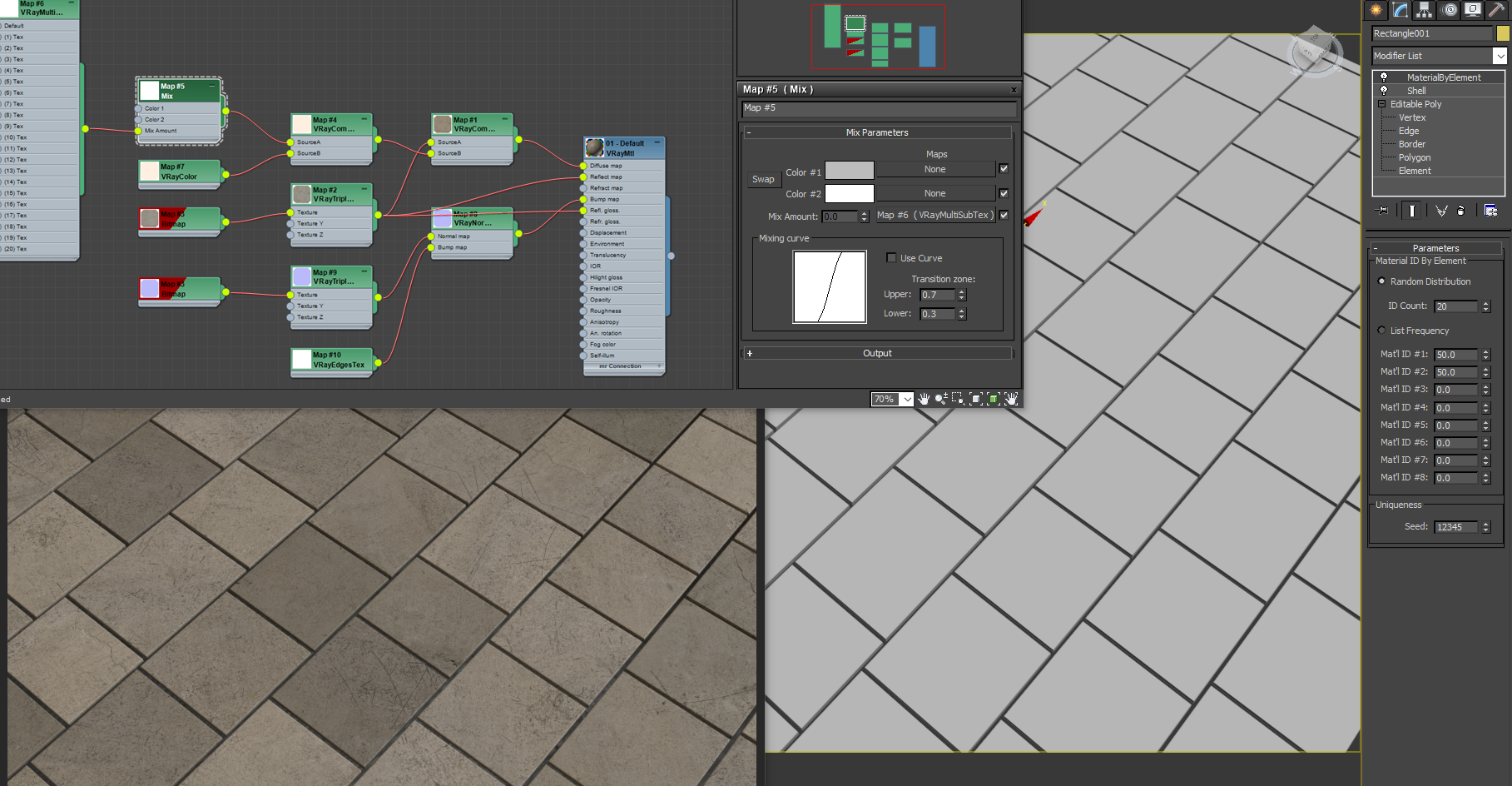Click the Pin Stack icon
Screen dimensions: 1512x786
1383,211
